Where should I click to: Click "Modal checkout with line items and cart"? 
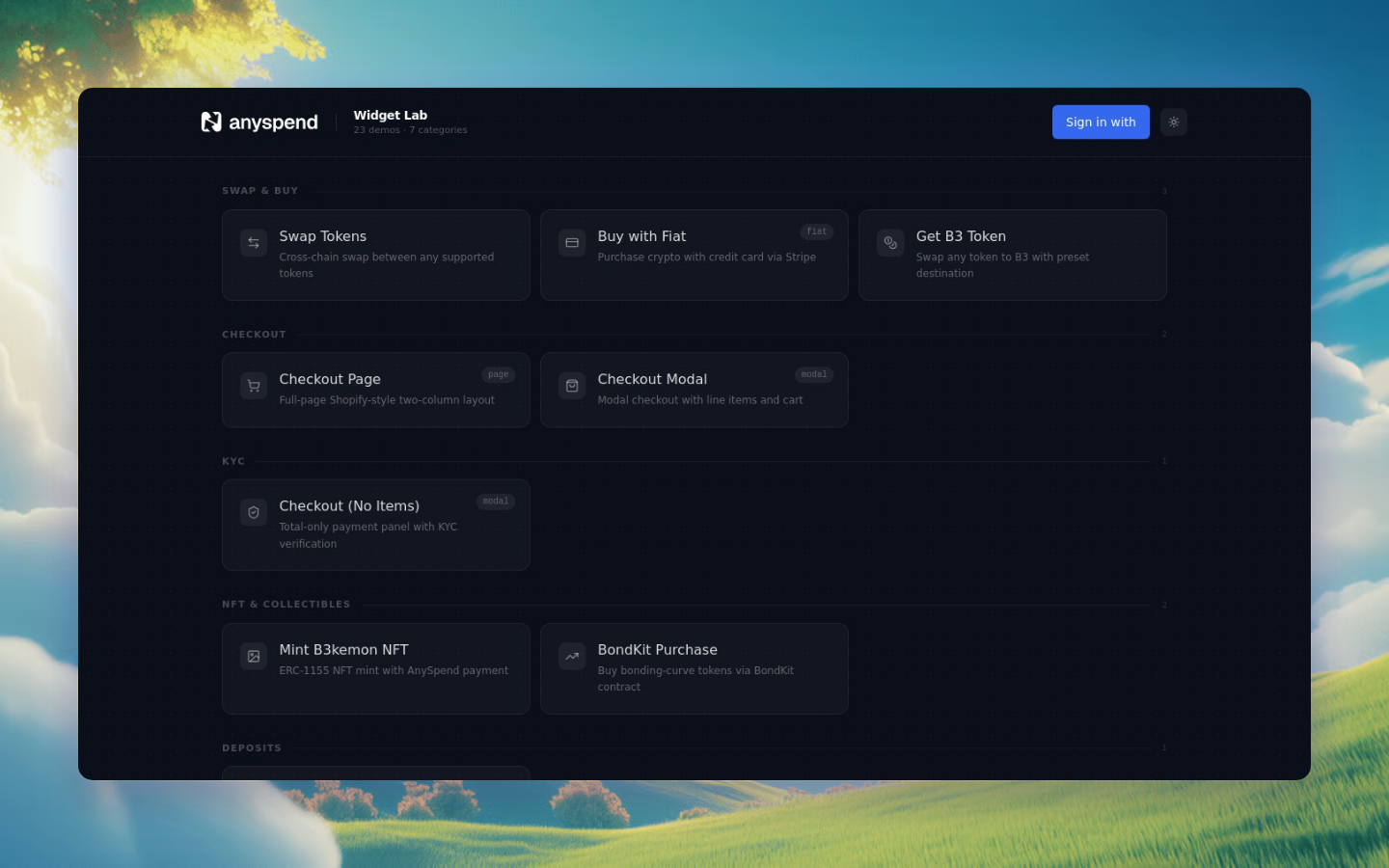pyautogui.click(x=700, y=400)
